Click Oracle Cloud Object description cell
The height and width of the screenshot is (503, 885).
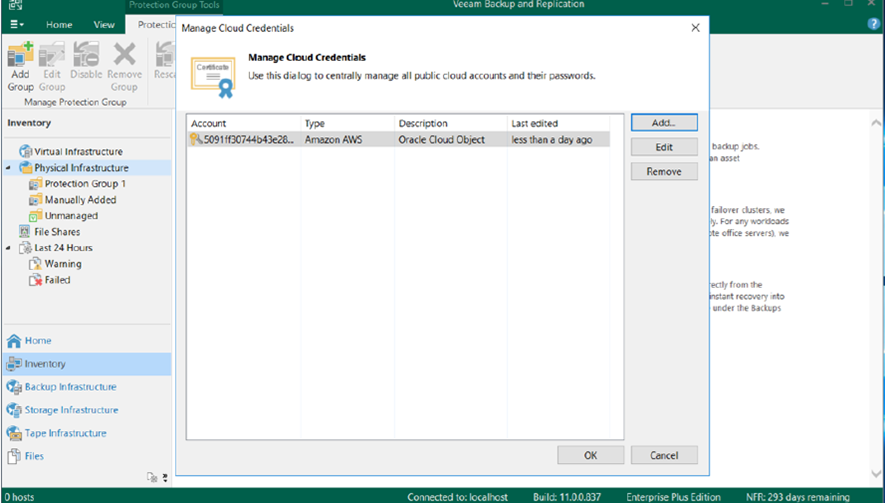pos(441,139)
